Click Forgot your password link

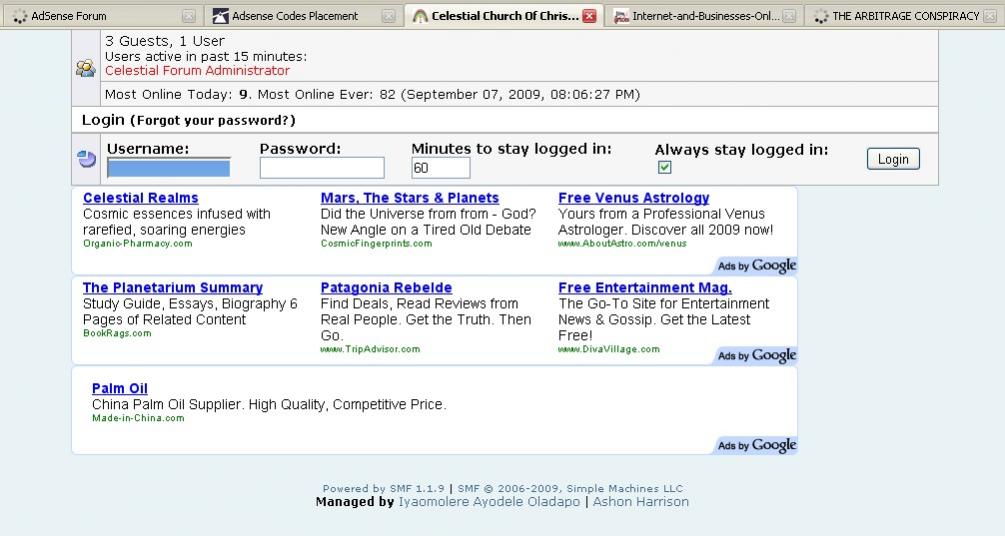tap(215, 121)
